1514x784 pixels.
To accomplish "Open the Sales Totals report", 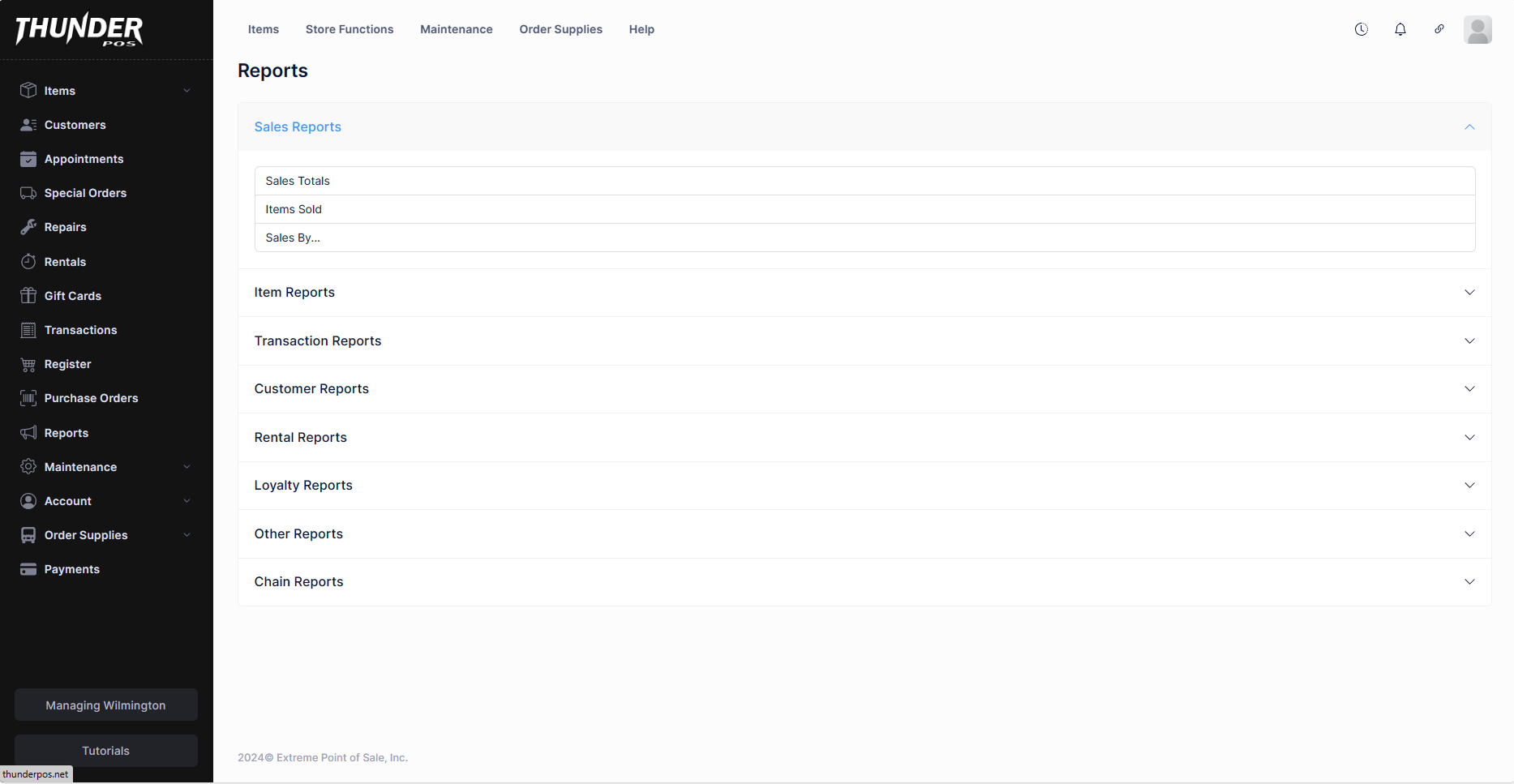I will tap(298, 181).
